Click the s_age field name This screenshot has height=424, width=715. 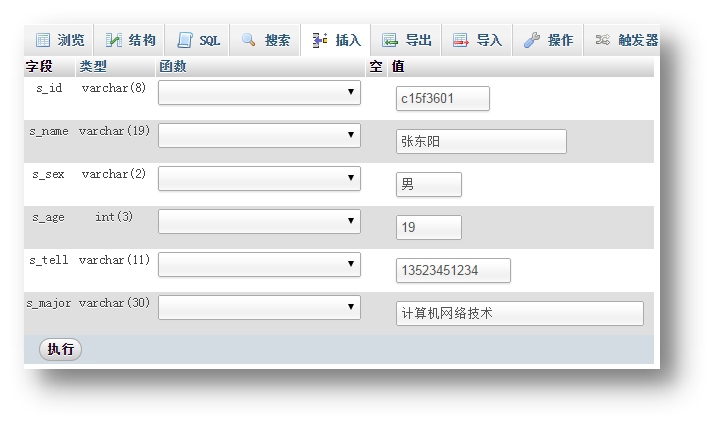48,217
